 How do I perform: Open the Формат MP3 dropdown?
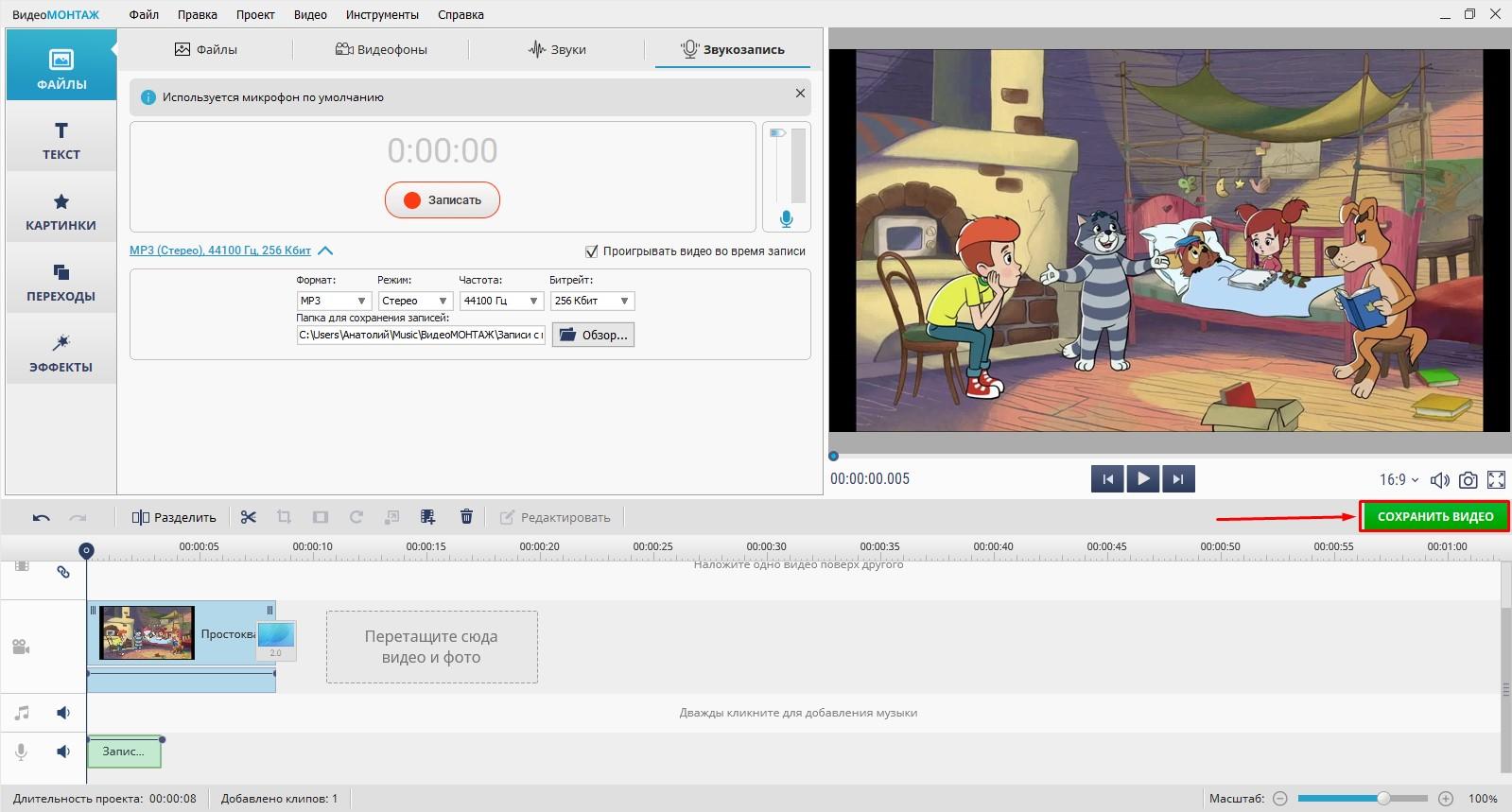[x=334, y=301]
